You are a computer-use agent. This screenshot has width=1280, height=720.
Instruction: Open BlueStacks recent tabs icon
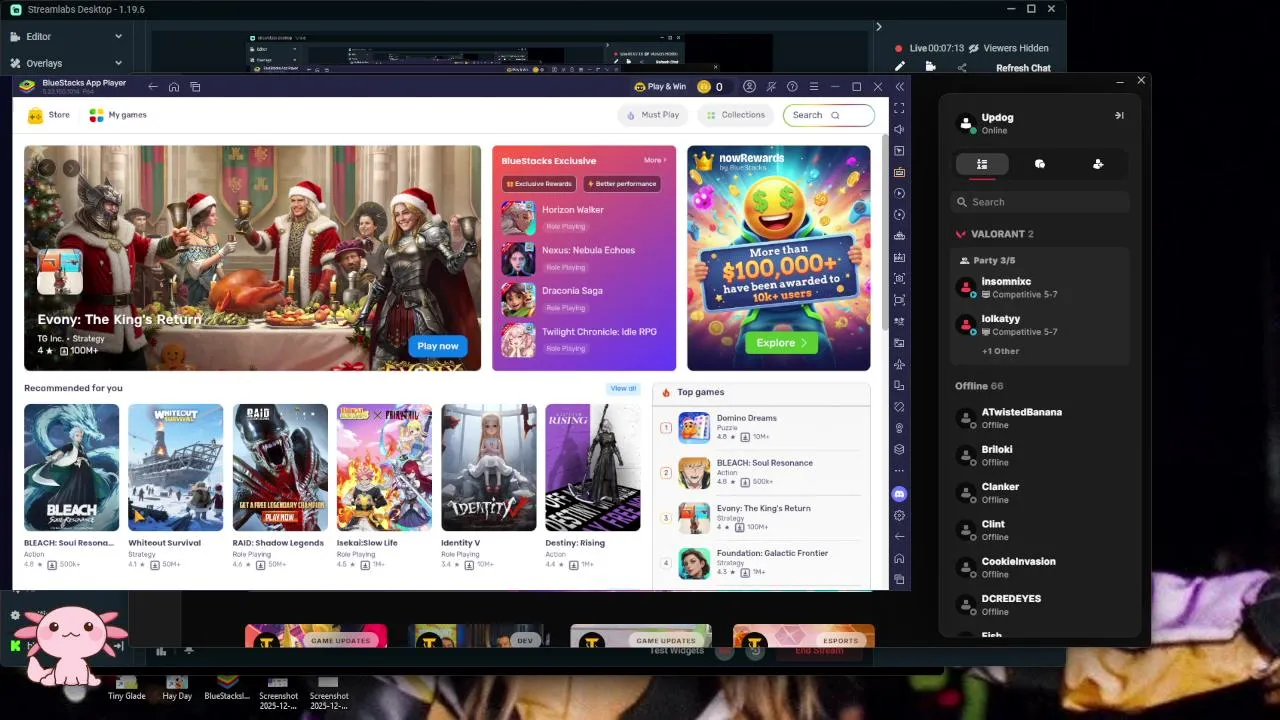195,87
